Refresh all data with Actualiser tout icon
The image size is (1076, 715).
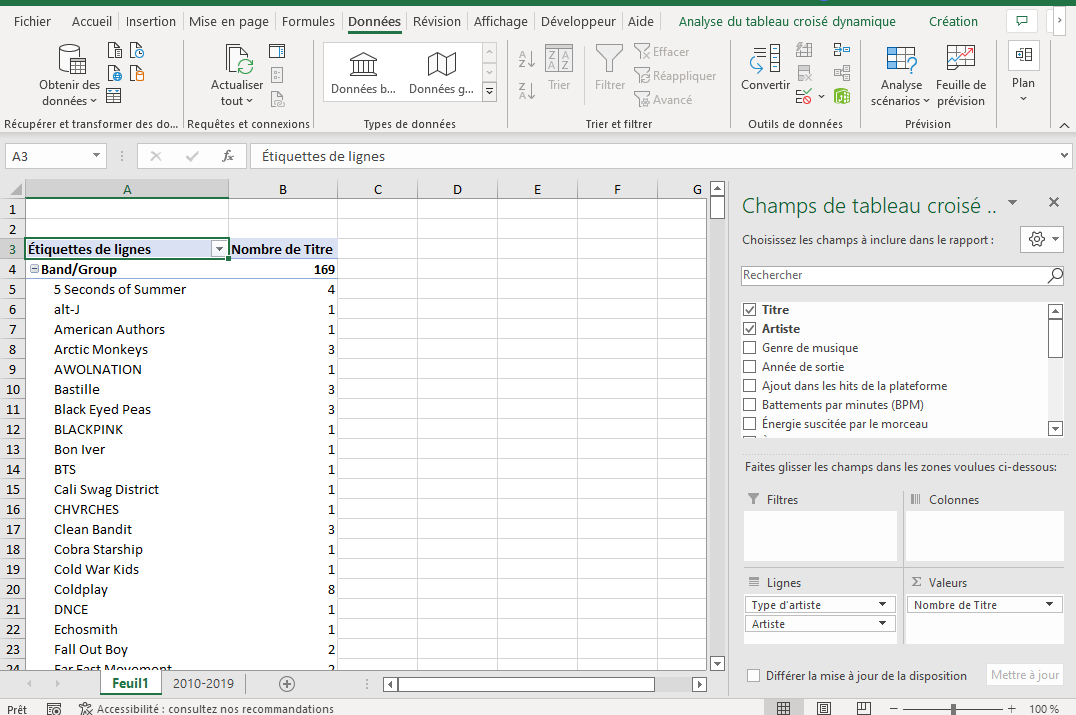(237, 75)
